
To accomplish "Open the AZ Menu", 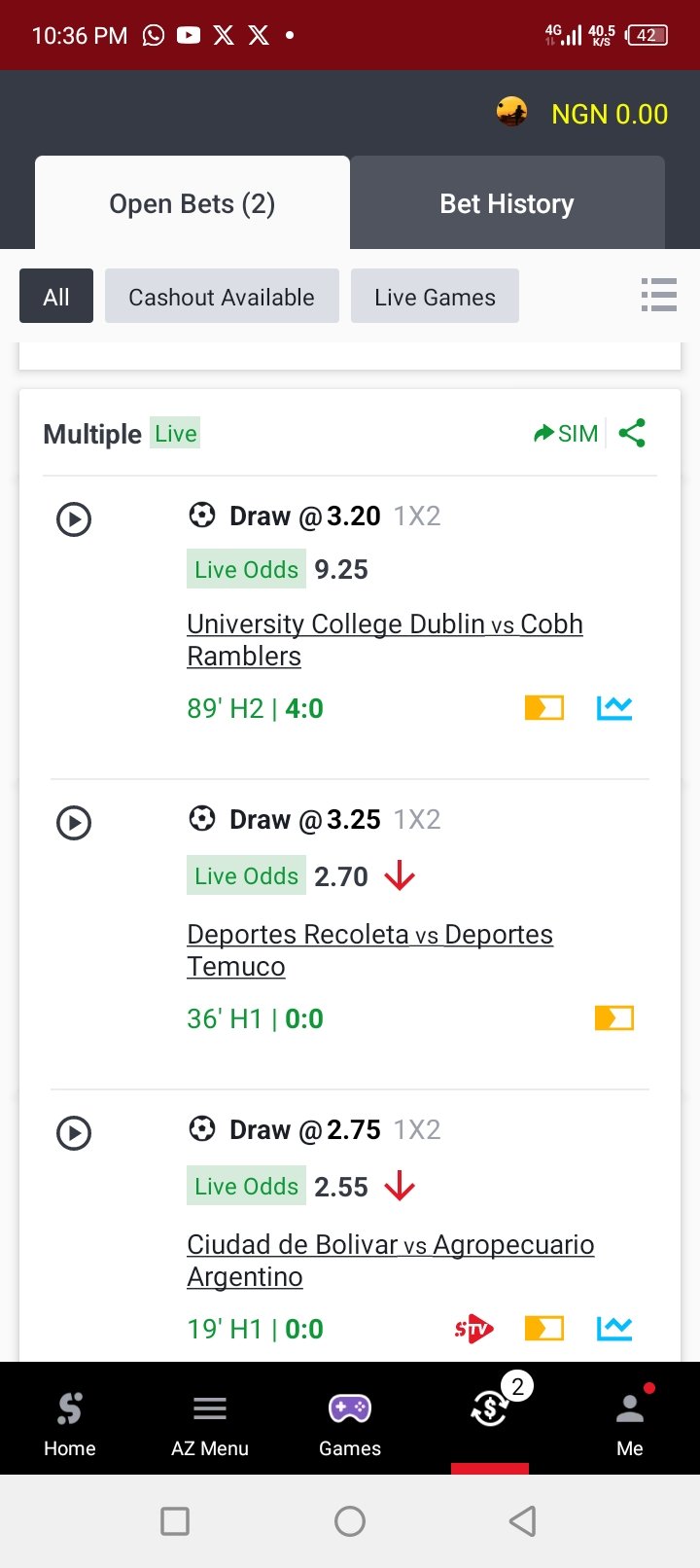I will click(x=210, y=1420).
